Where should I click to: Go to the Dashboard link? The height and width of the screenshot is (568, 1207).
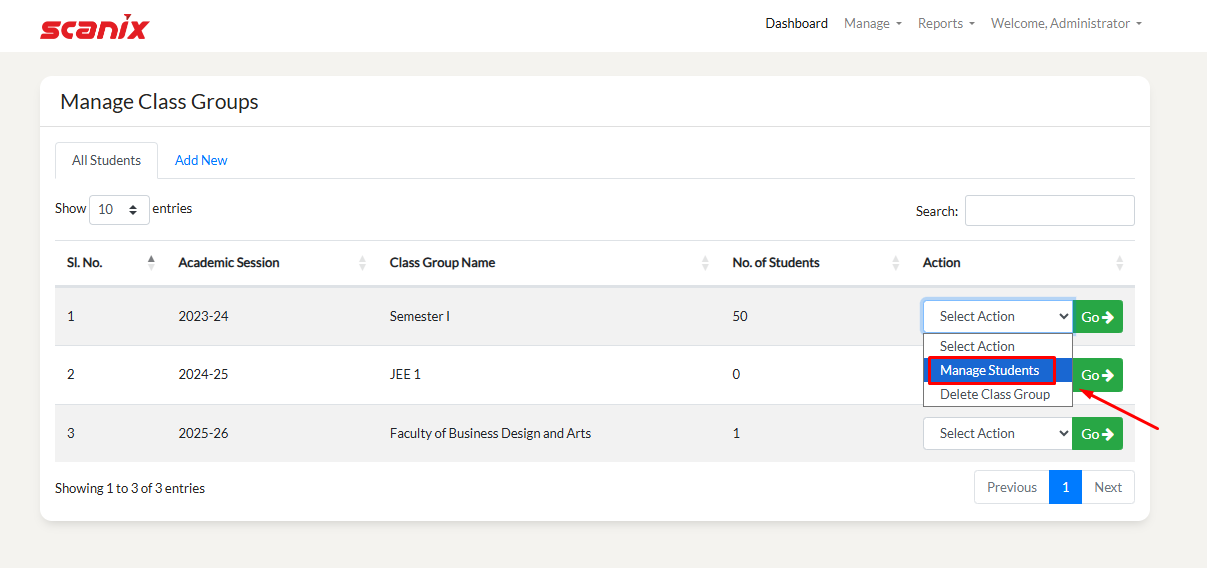(796, 23)
